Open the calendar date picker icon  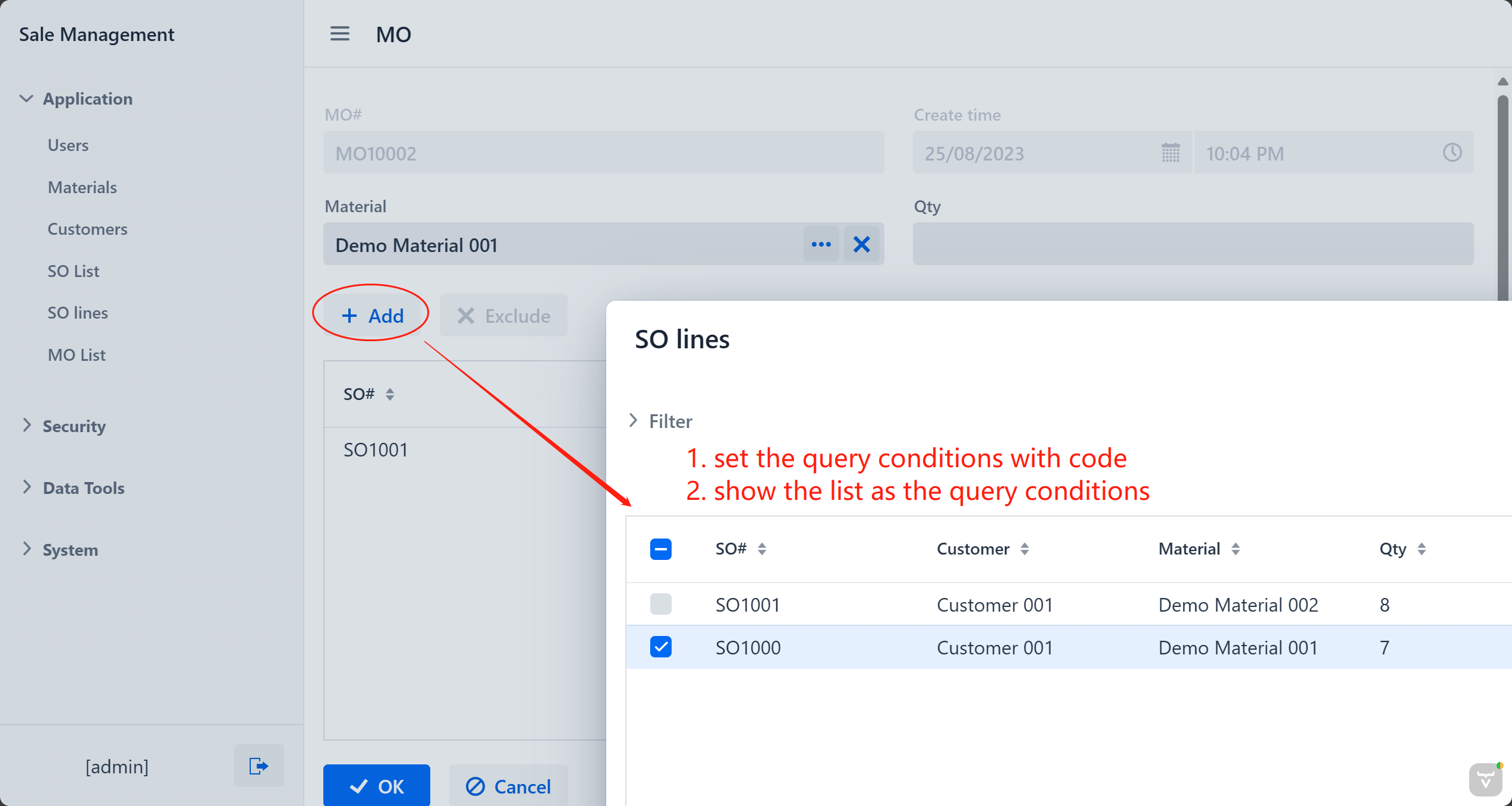click(x=1170, y=153)
